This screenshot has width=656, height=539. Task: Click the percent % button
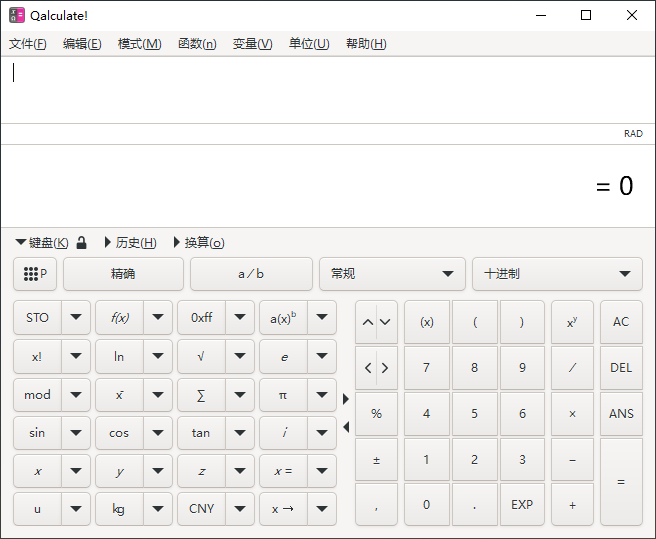click(376, 414)
